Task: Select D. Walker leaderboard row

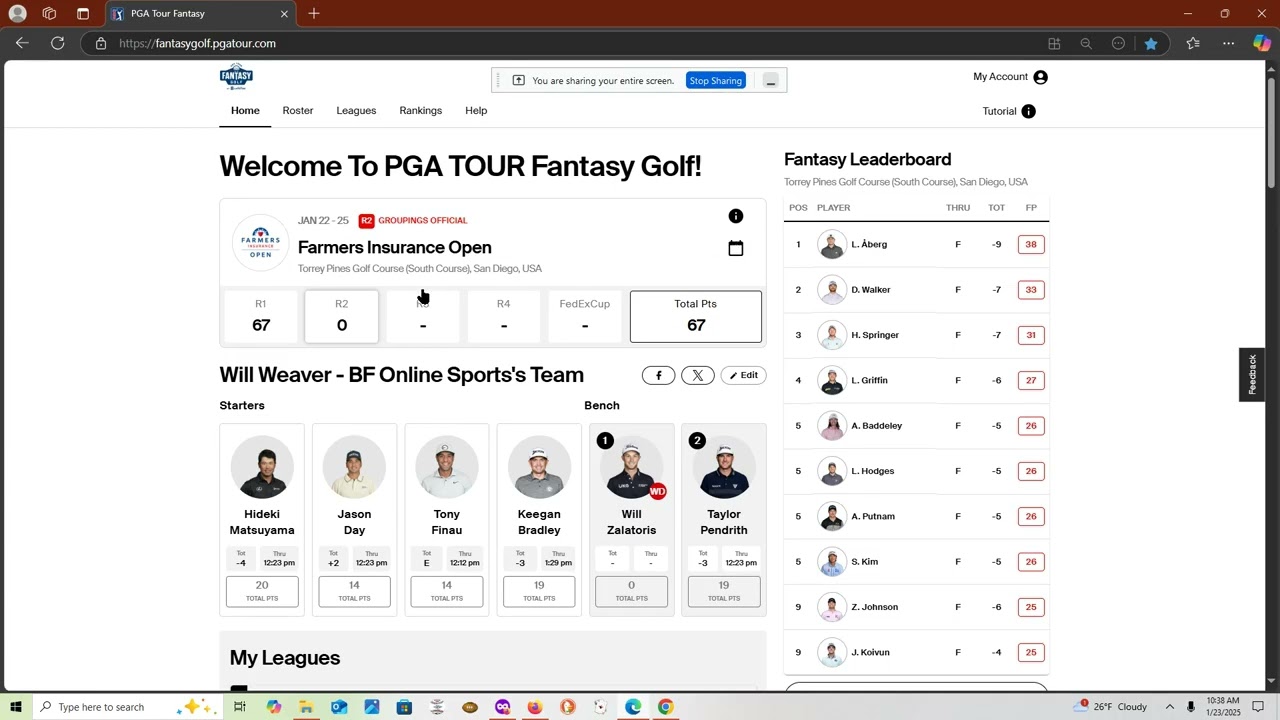Action: (x=916, y=290)
